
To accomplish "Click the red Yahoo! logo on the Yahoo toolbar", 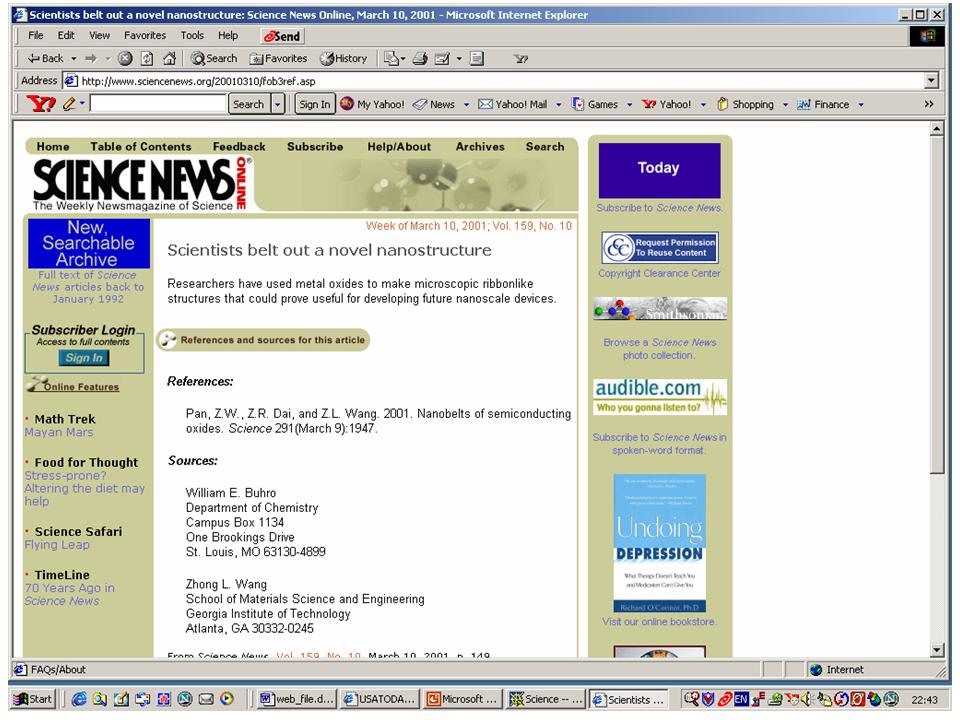I will click(x=40, y=104).
